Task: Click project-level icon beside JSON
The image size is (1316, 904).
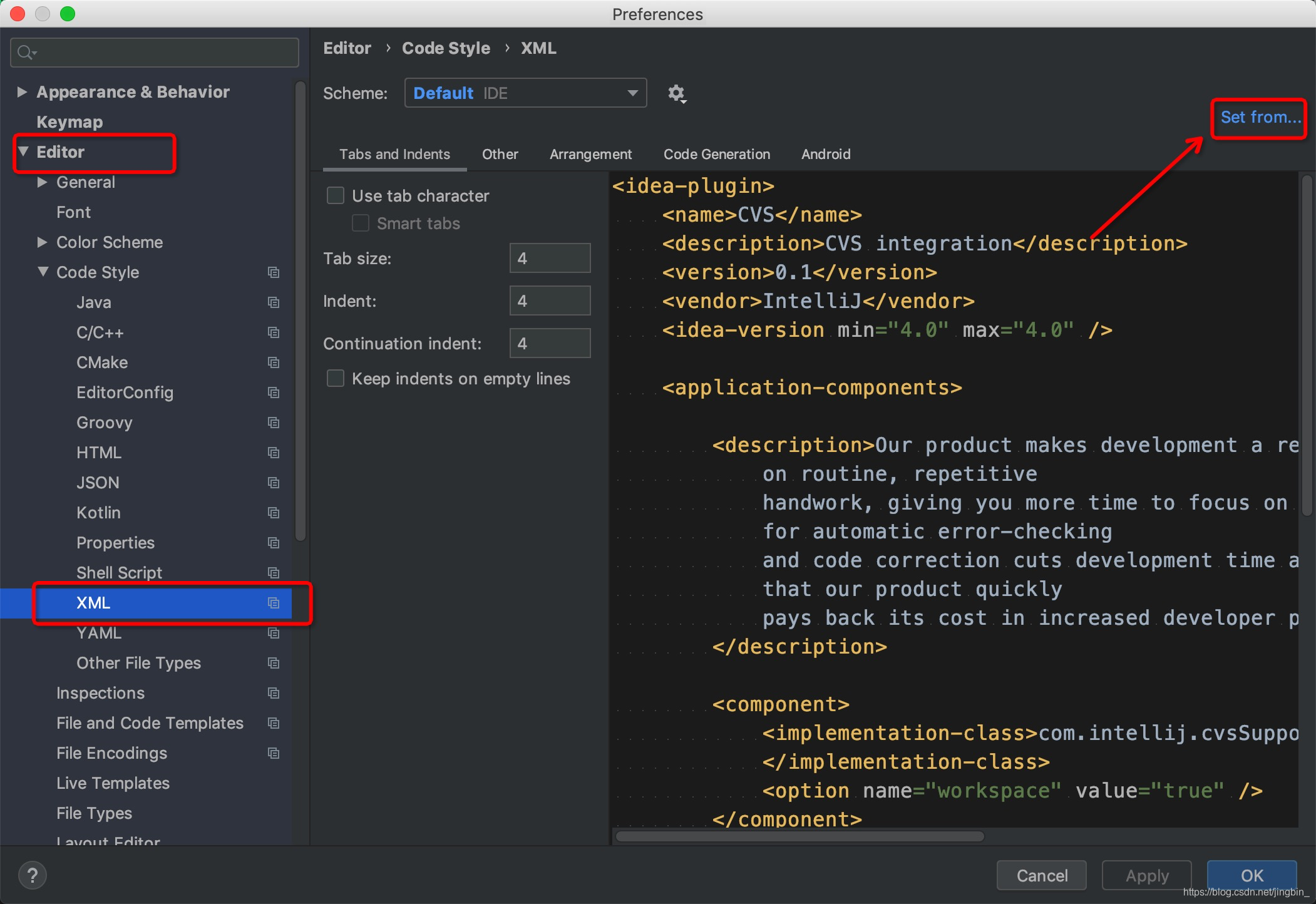Action: click(x=274, y=483)
